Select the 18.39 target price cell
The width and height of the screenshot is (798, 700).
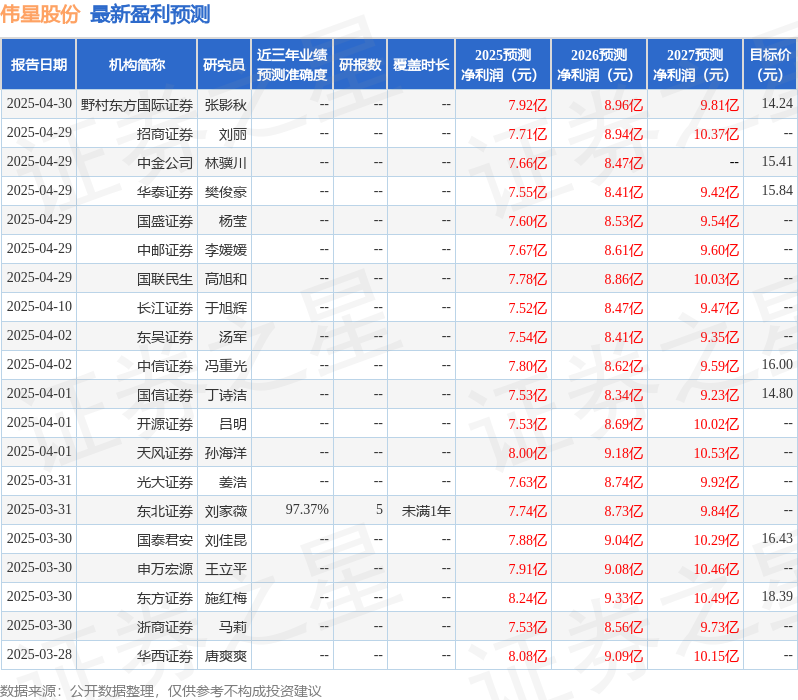[776, 597]
